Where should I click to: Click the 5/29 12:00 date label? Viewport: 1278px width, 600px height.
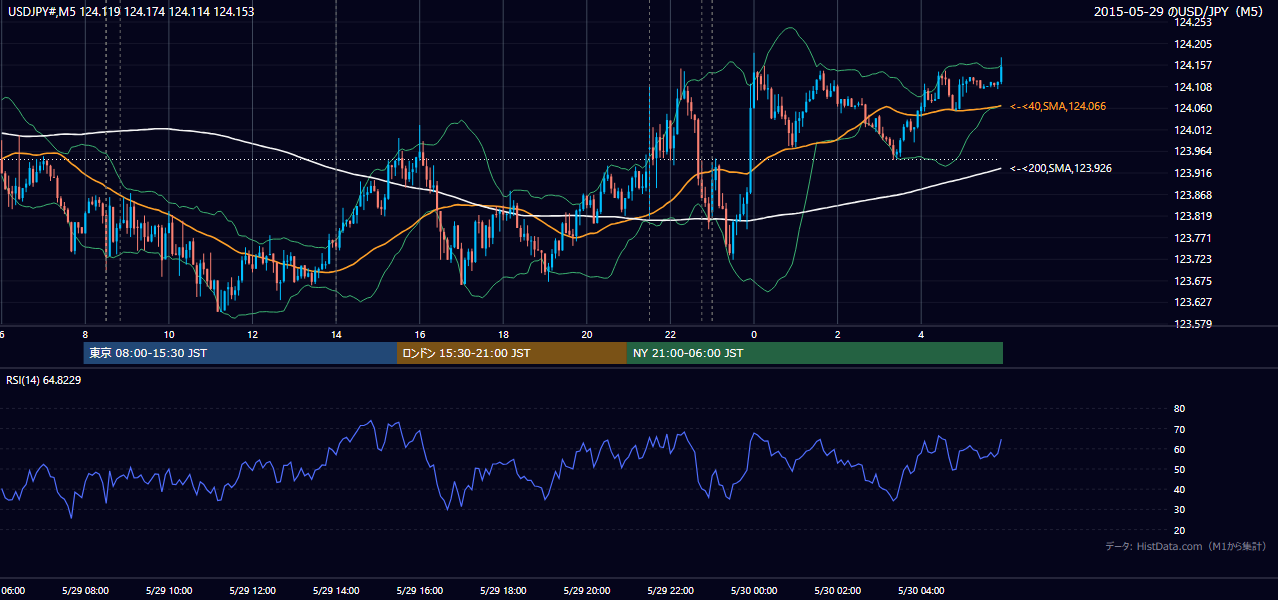point(253,590)
